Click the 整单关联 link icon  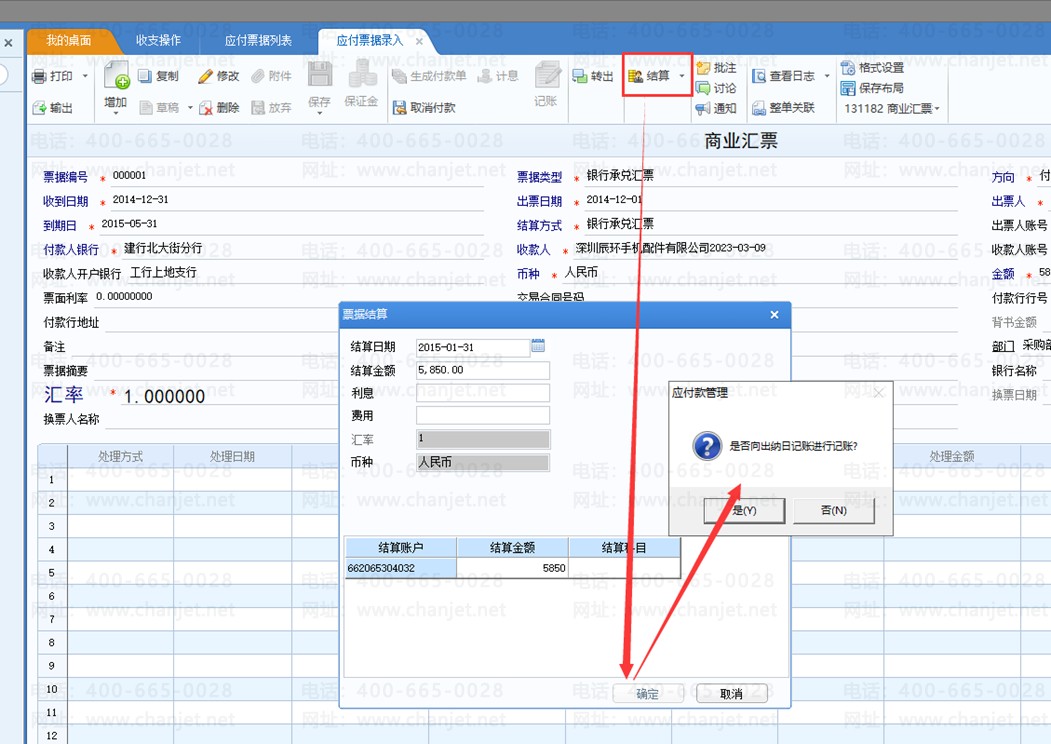pyautogui.click(x=759, y=108)
